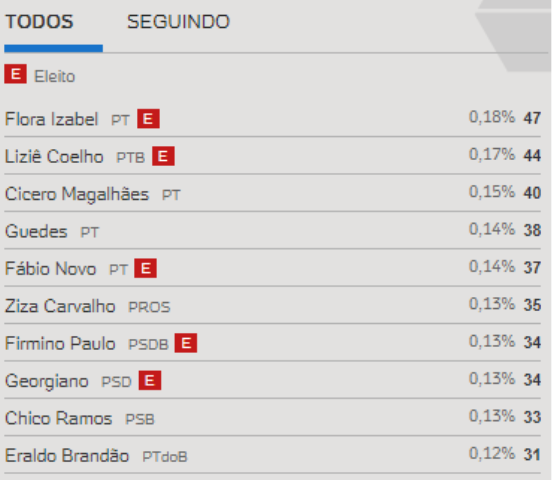
Task: Click the E badge next to Firmino Paulo
Action: click(x=186, y=343)
